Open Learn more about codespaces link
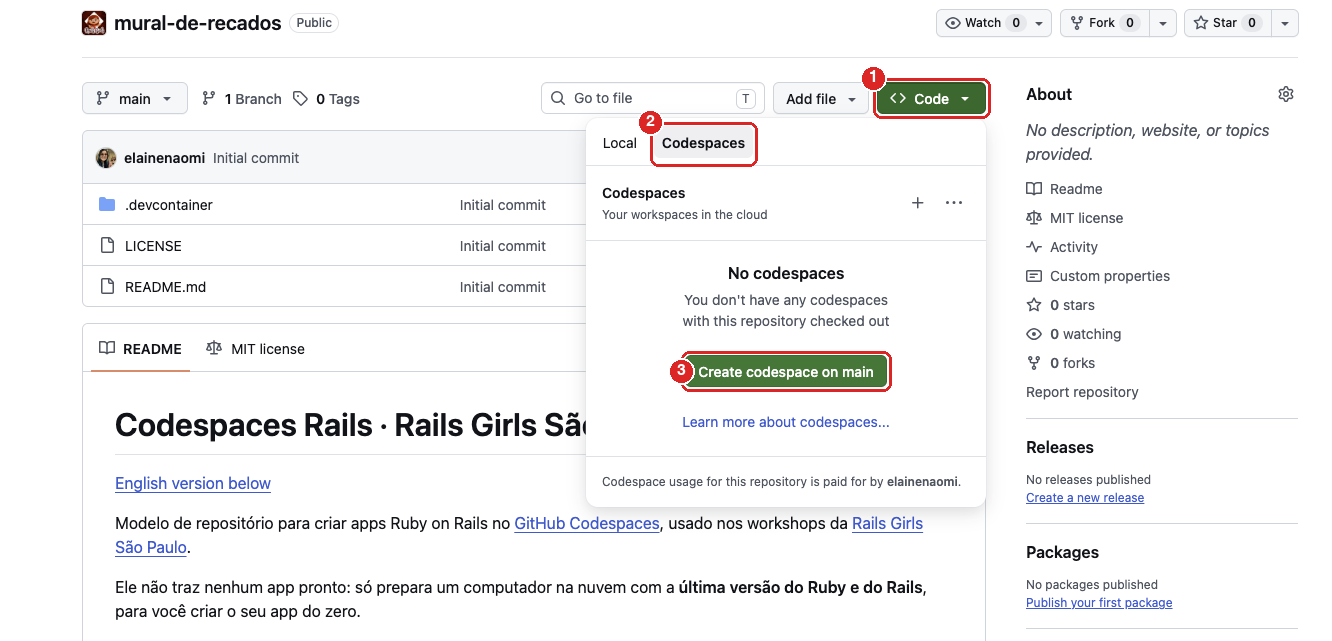1332x641 pixels. tap(786, 422)
